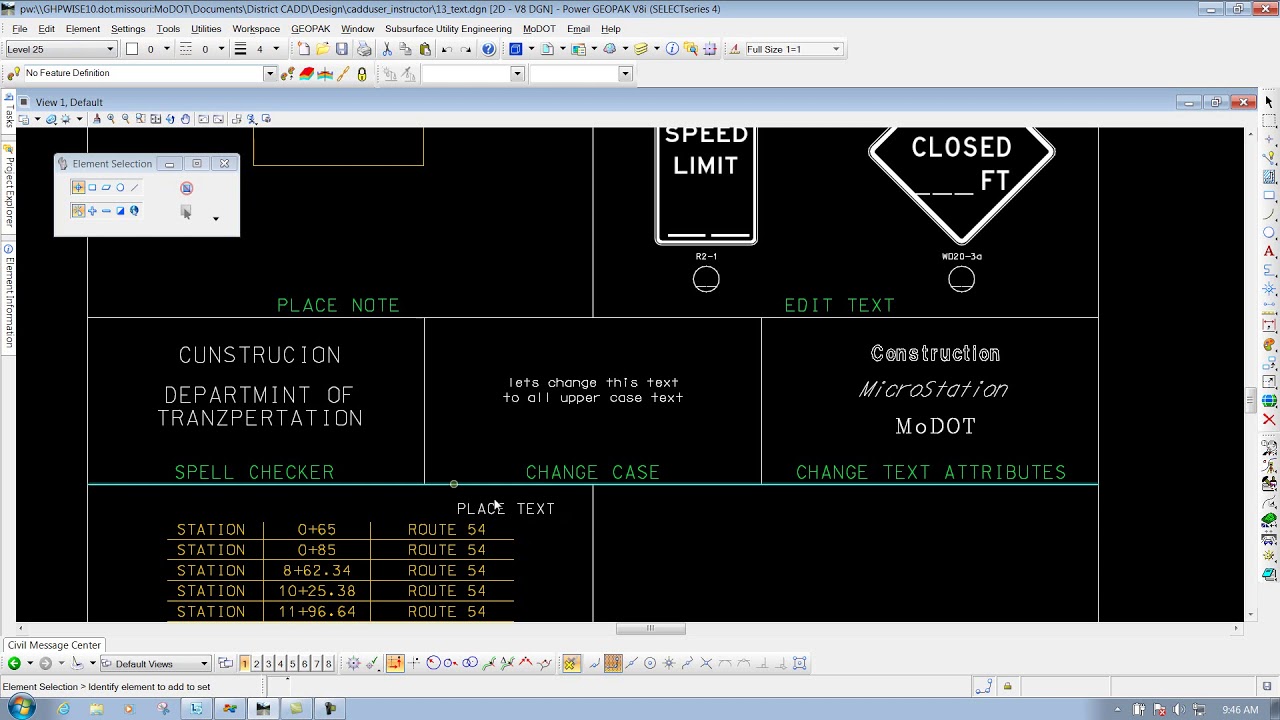The image size is (1280, 720).
Task: Toggle Disable Handles in Element Selection
Action: pos(186,187)
